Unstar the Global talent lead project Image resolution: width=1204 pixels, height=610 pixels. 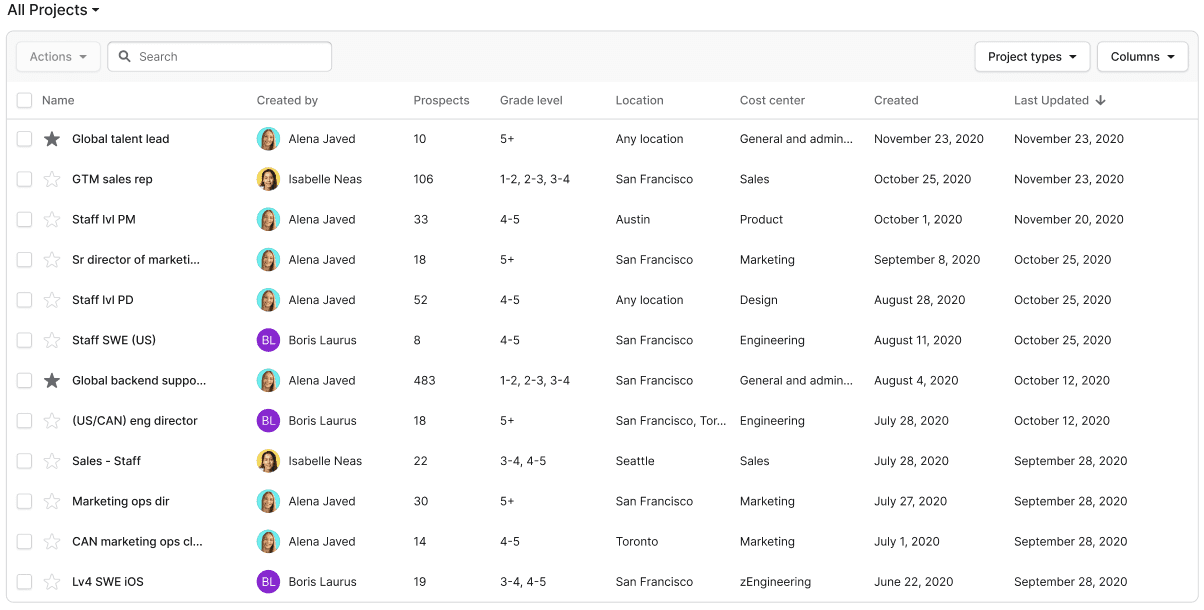pos(52,139)
